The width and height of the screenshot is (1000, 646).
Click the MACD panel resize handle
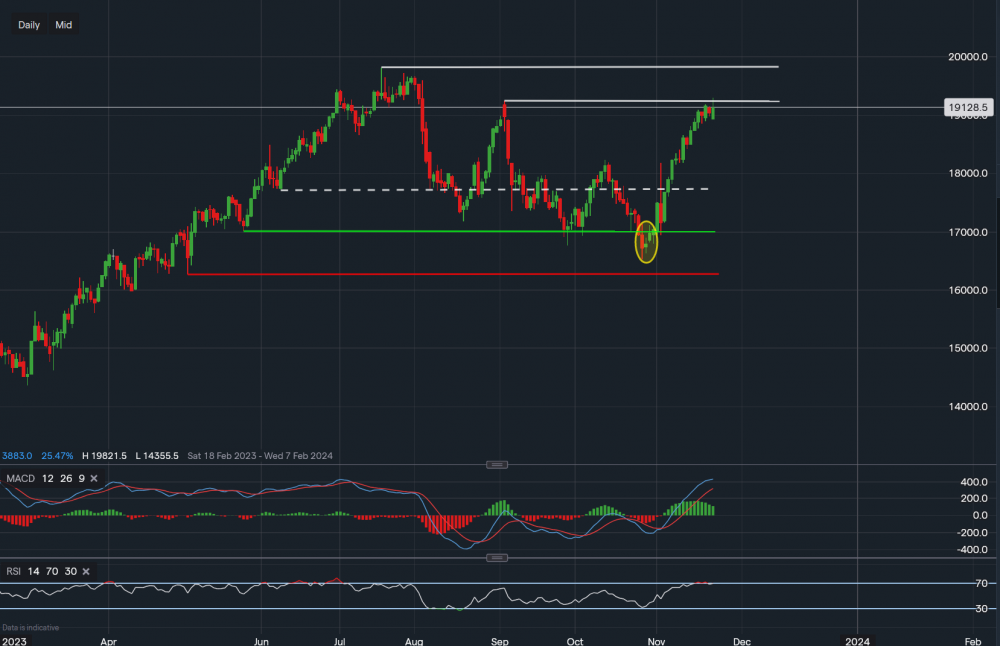point(497,464)
